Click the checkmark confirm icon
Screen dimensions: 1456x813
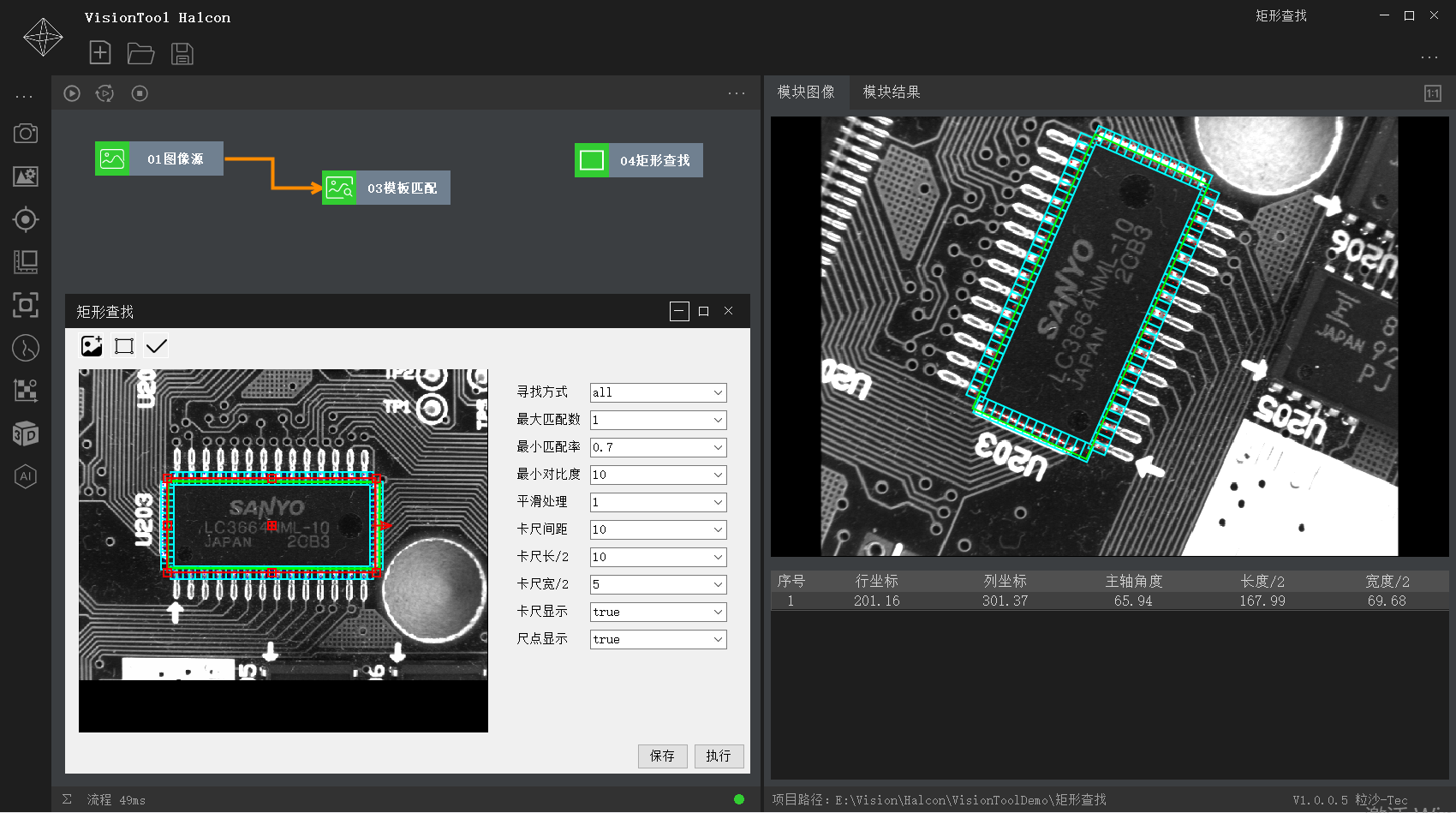157,346
